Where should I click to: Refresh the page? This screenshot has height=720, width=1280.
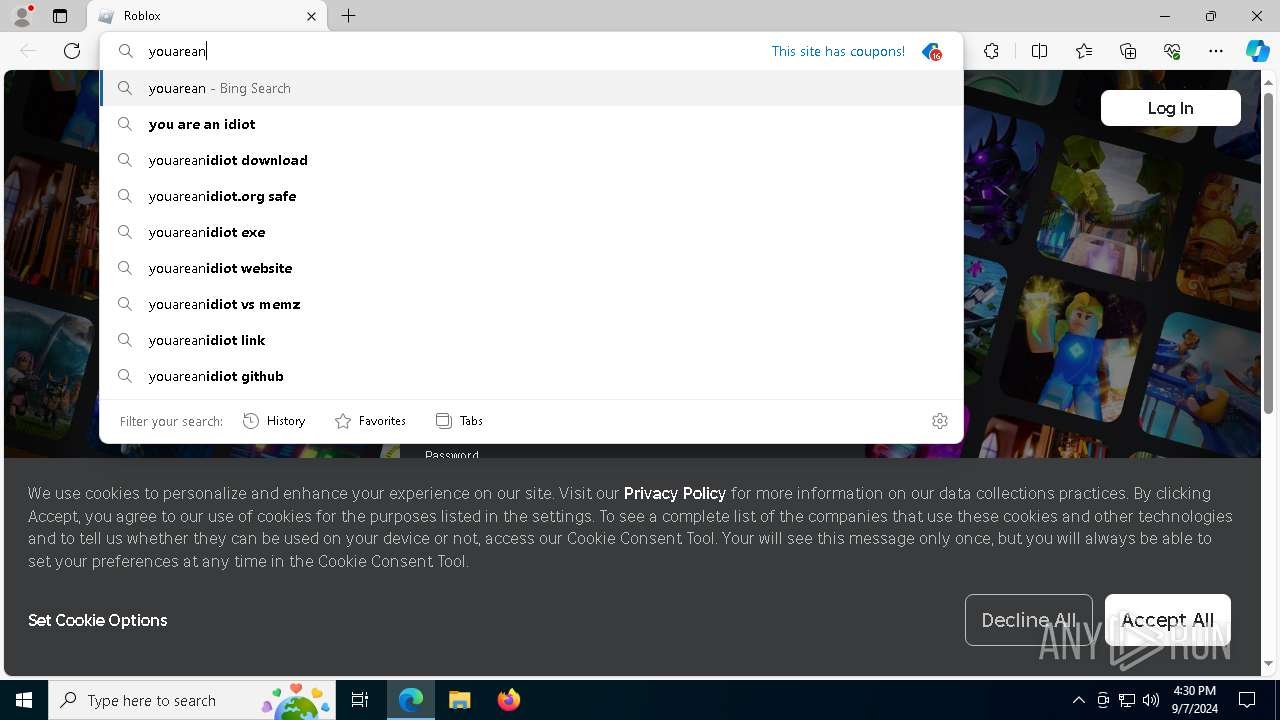click(72, 51)
